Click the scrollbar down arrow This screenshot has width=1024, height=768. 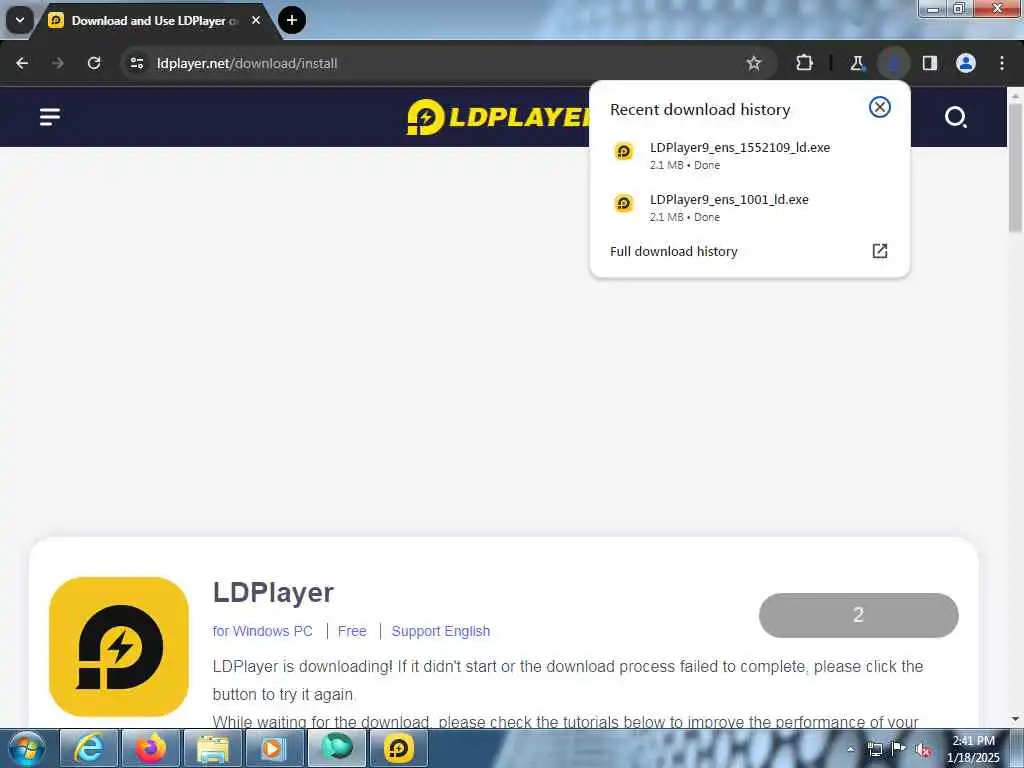pyautogui.click(x=1015, y=720)
